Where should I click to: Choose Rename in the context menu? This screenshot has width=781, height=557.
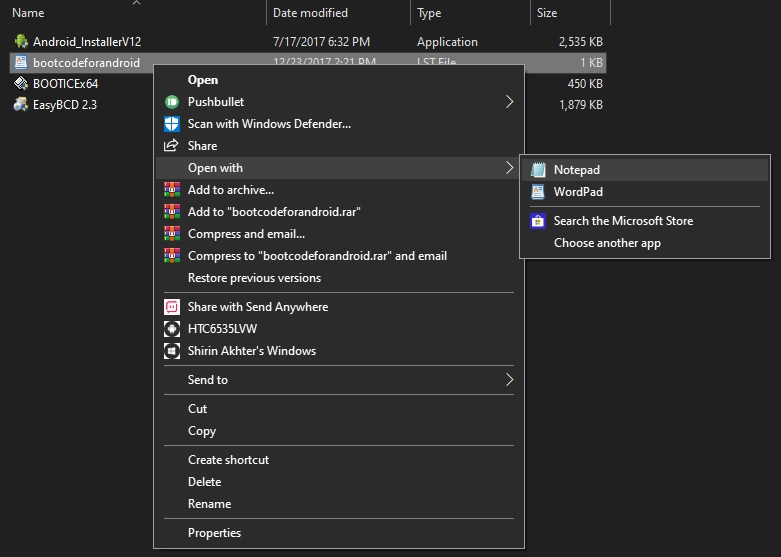[x=209, y=504]
